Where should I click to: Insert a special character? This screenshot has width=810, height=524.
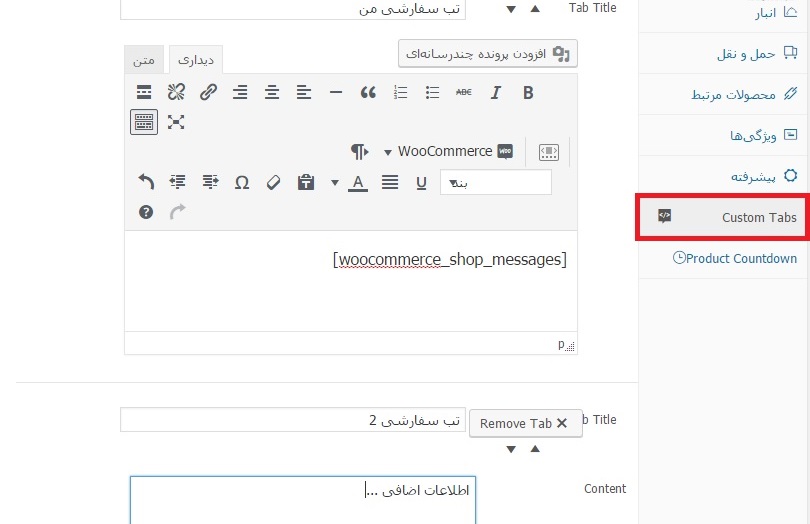coord(242,182)
